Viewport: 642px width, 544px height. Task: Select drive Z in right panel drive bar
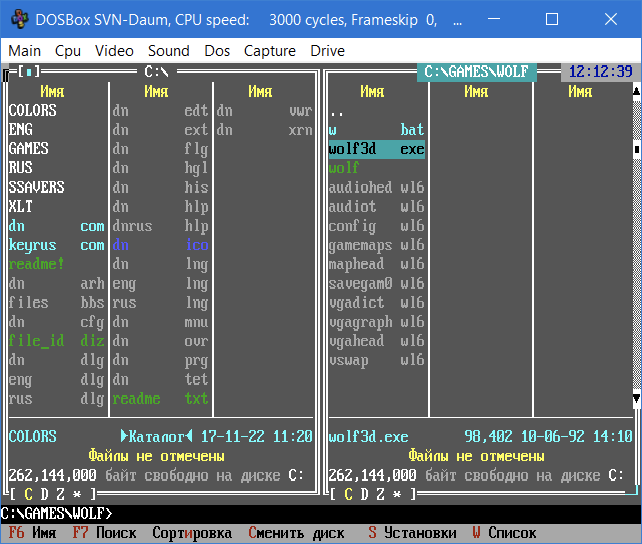coord(380,494)
